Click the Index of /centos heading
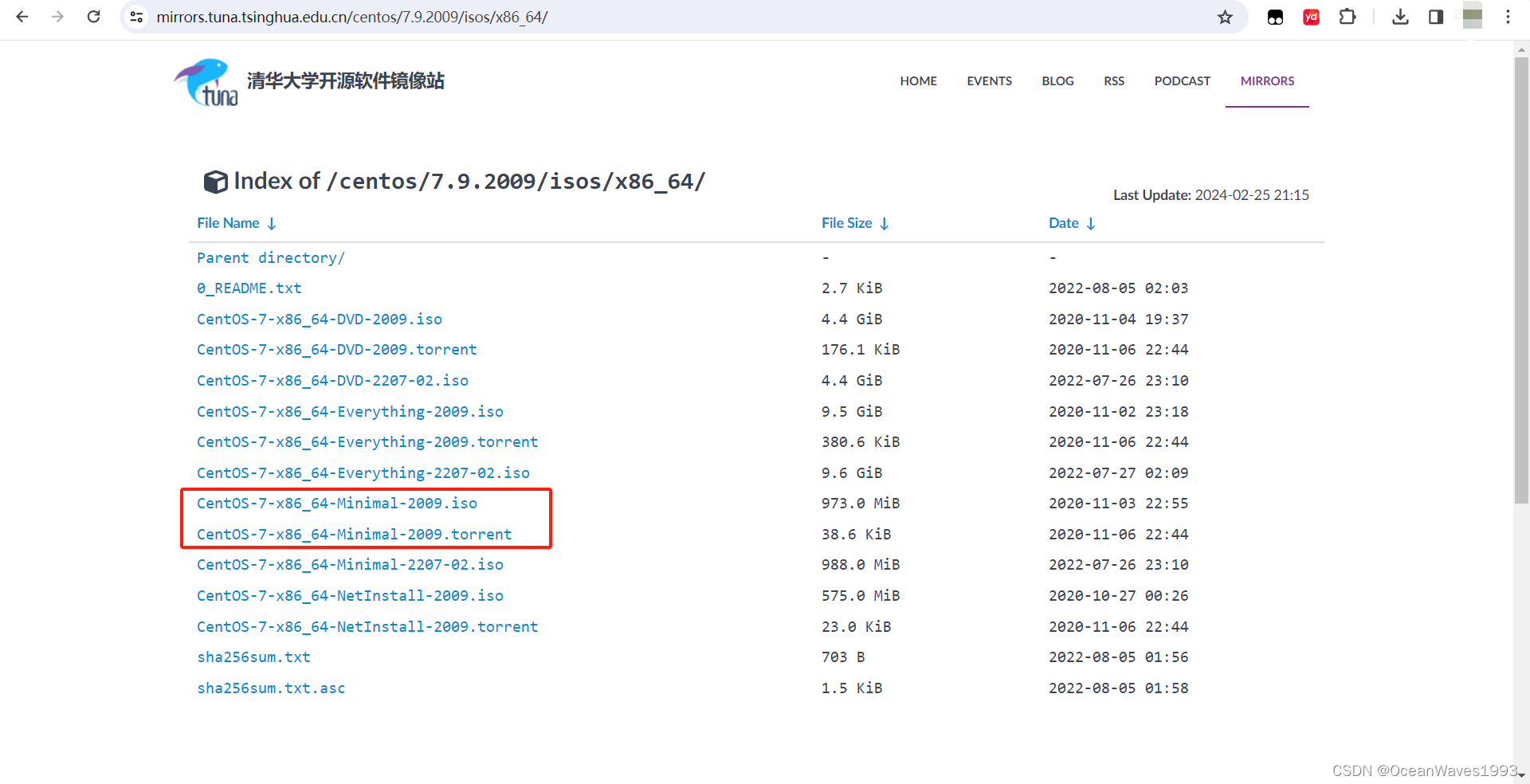The image size is (1530, 784). click(469, 182)
